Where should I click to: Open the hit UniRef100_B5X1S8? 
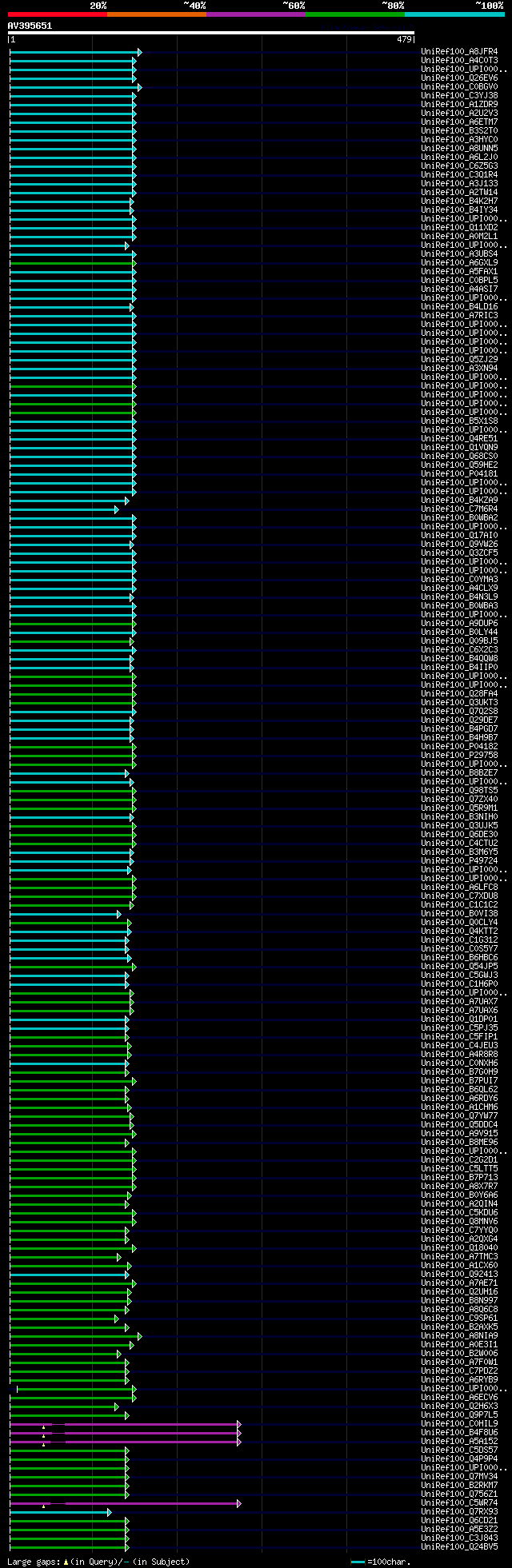pos(459,421)
